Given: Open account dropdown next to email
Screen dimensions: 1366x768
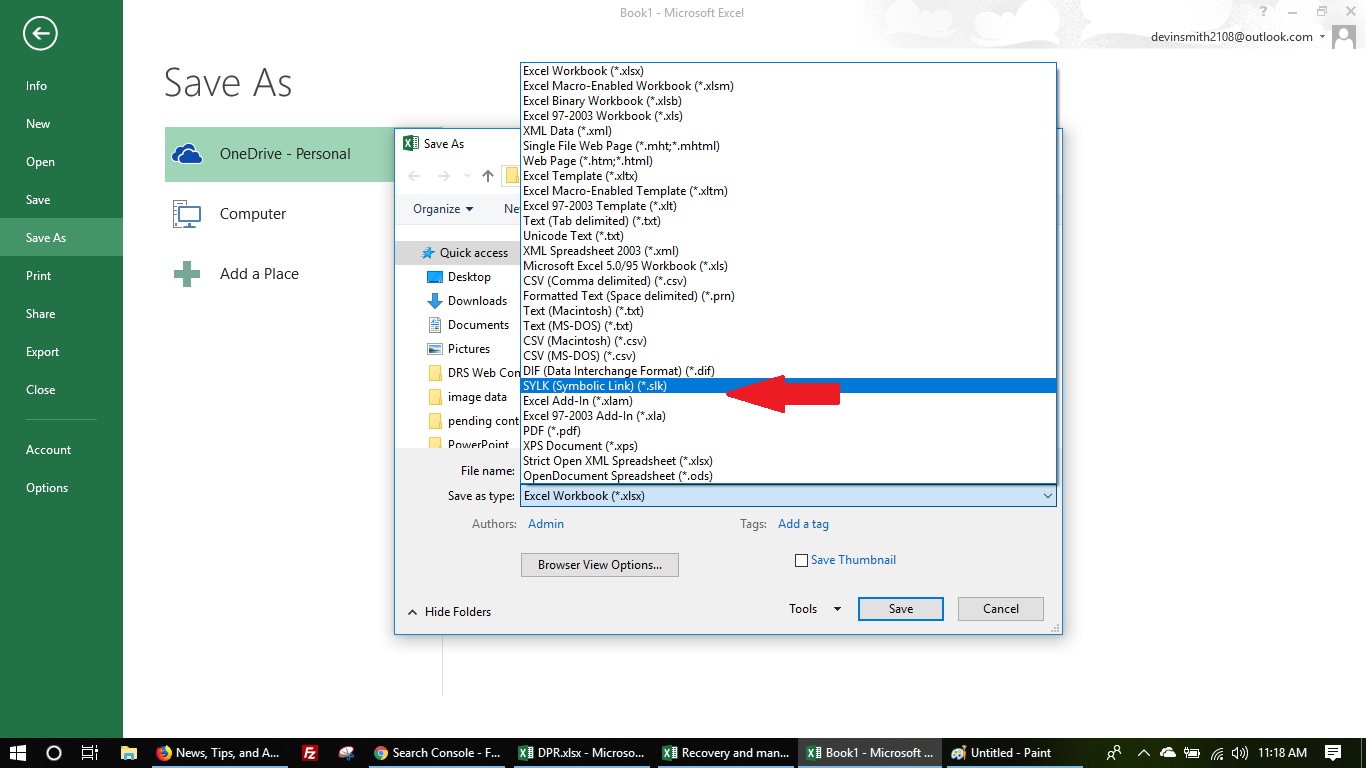Looking at the screenshot, I should click(1323, 37).
